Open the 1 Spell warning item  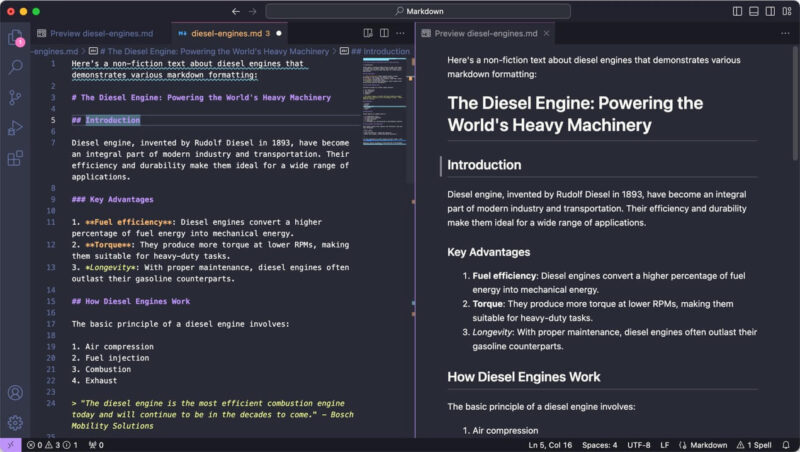754,445
